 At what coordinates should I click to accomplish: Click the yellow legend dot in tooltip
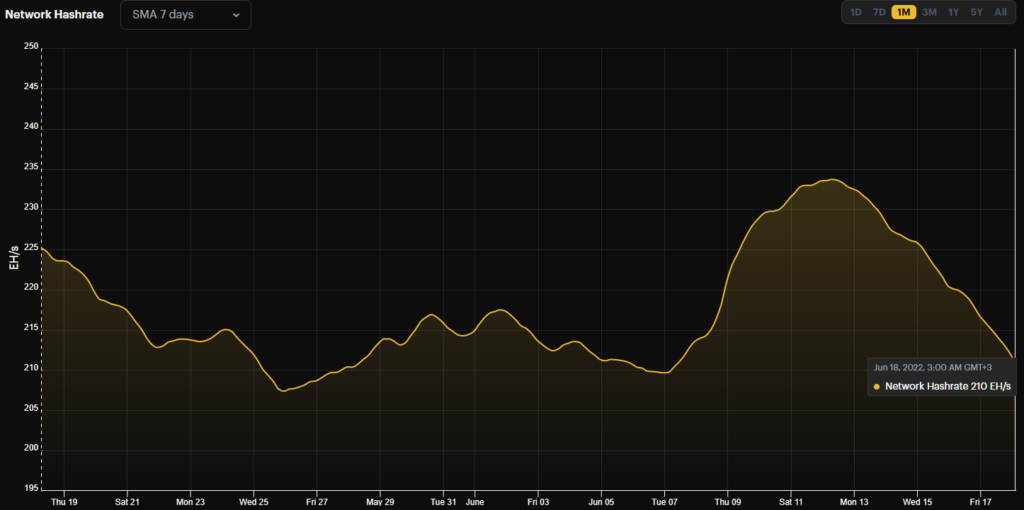877,386
